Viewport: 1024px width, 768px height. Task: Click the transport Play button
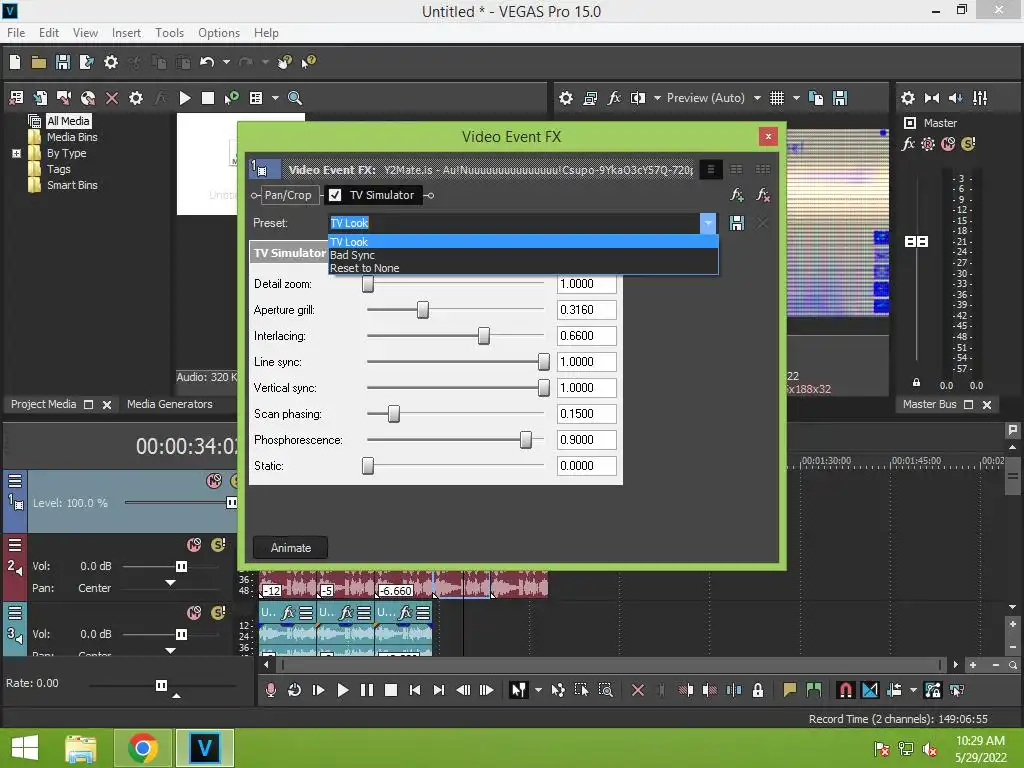coord(342,690)
